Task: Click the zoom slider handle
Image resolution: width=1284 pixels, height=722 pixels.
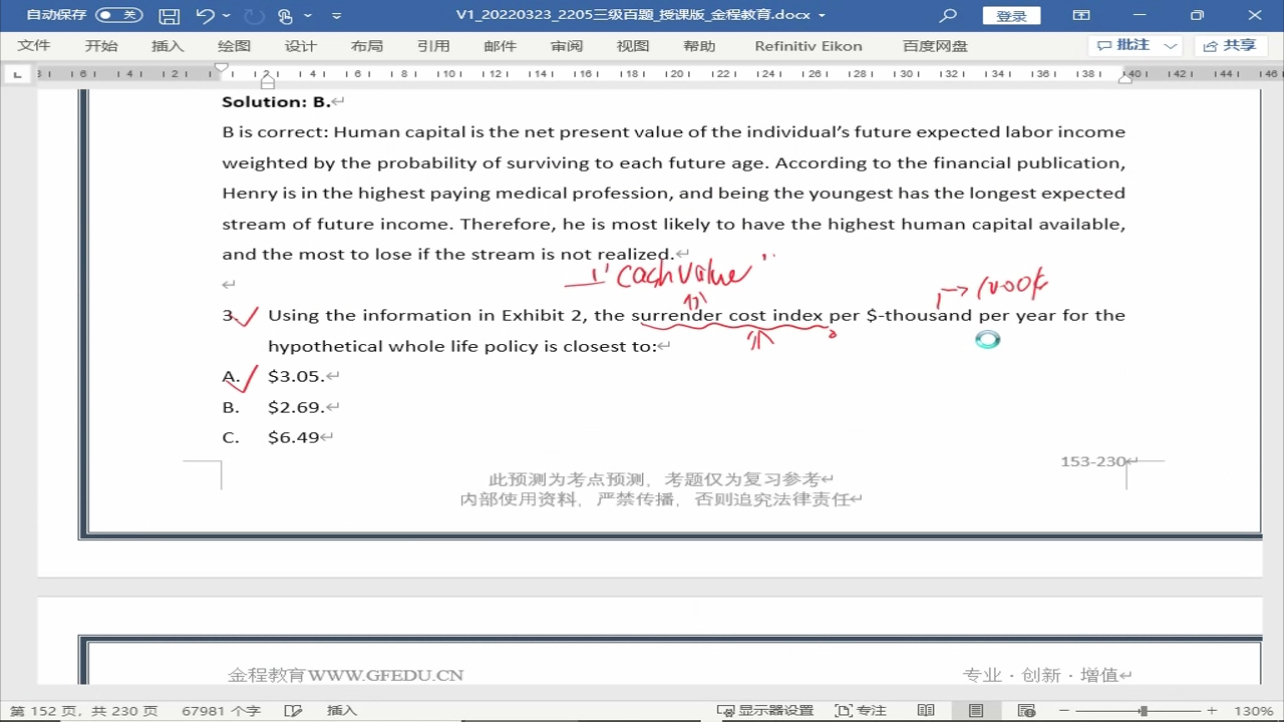Action: [1143, 710]
